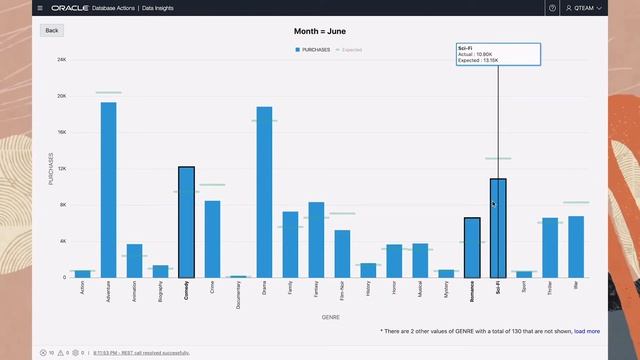Screen dimensions: 640x360
Task: Select the Biography bar
Action: coord(160,271)
